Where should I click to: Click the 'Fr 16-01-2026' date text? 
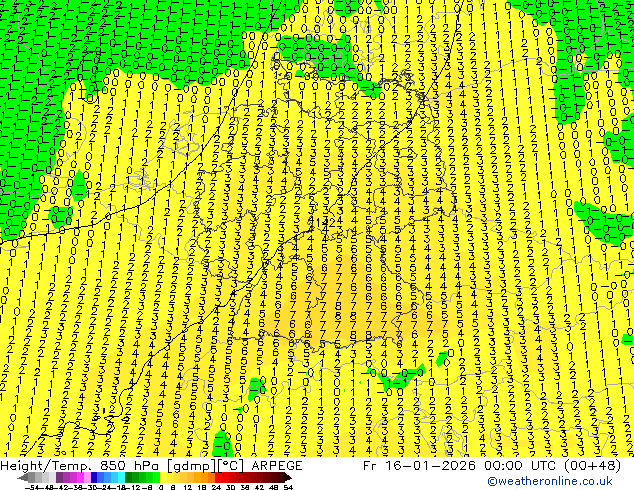419,466
